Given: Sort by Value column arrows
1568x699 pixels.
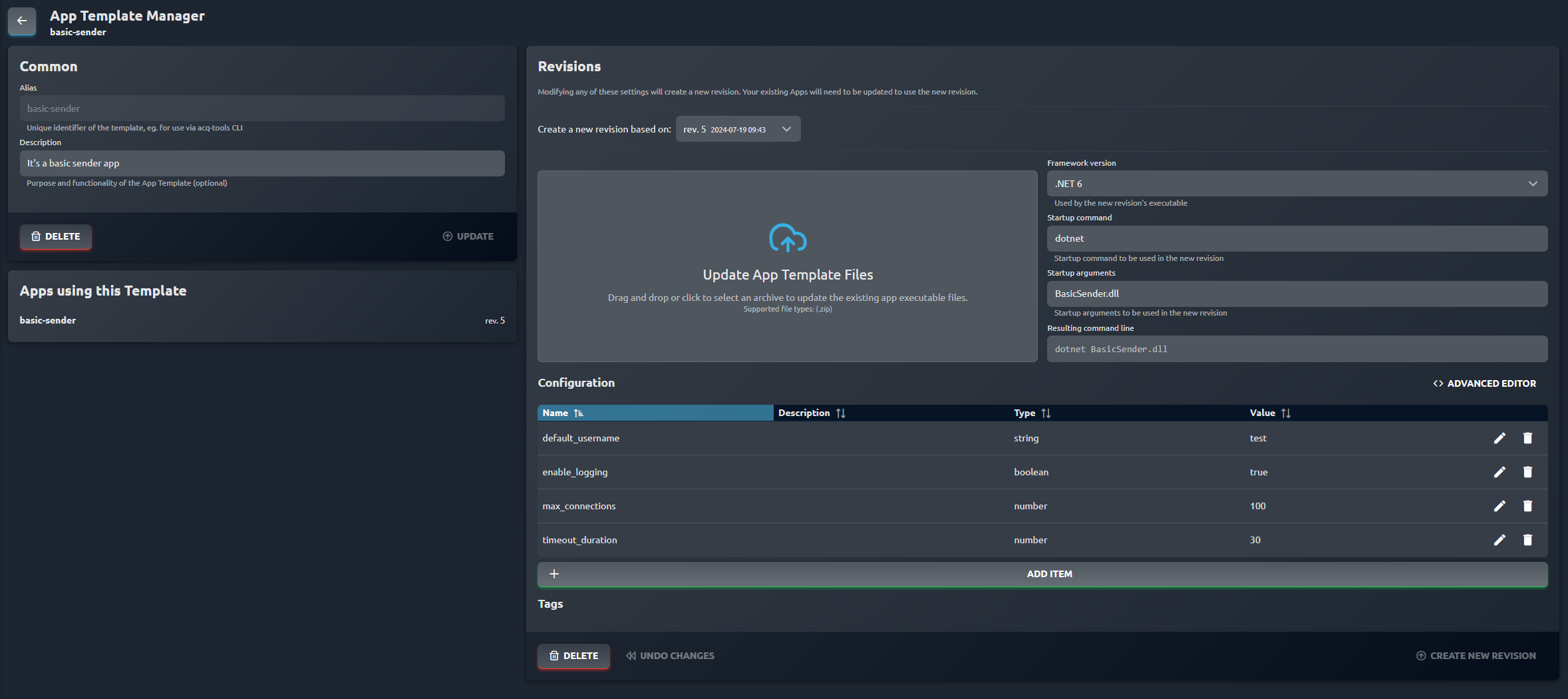Looking at the screenshot, I should [x=1286, y=413].
